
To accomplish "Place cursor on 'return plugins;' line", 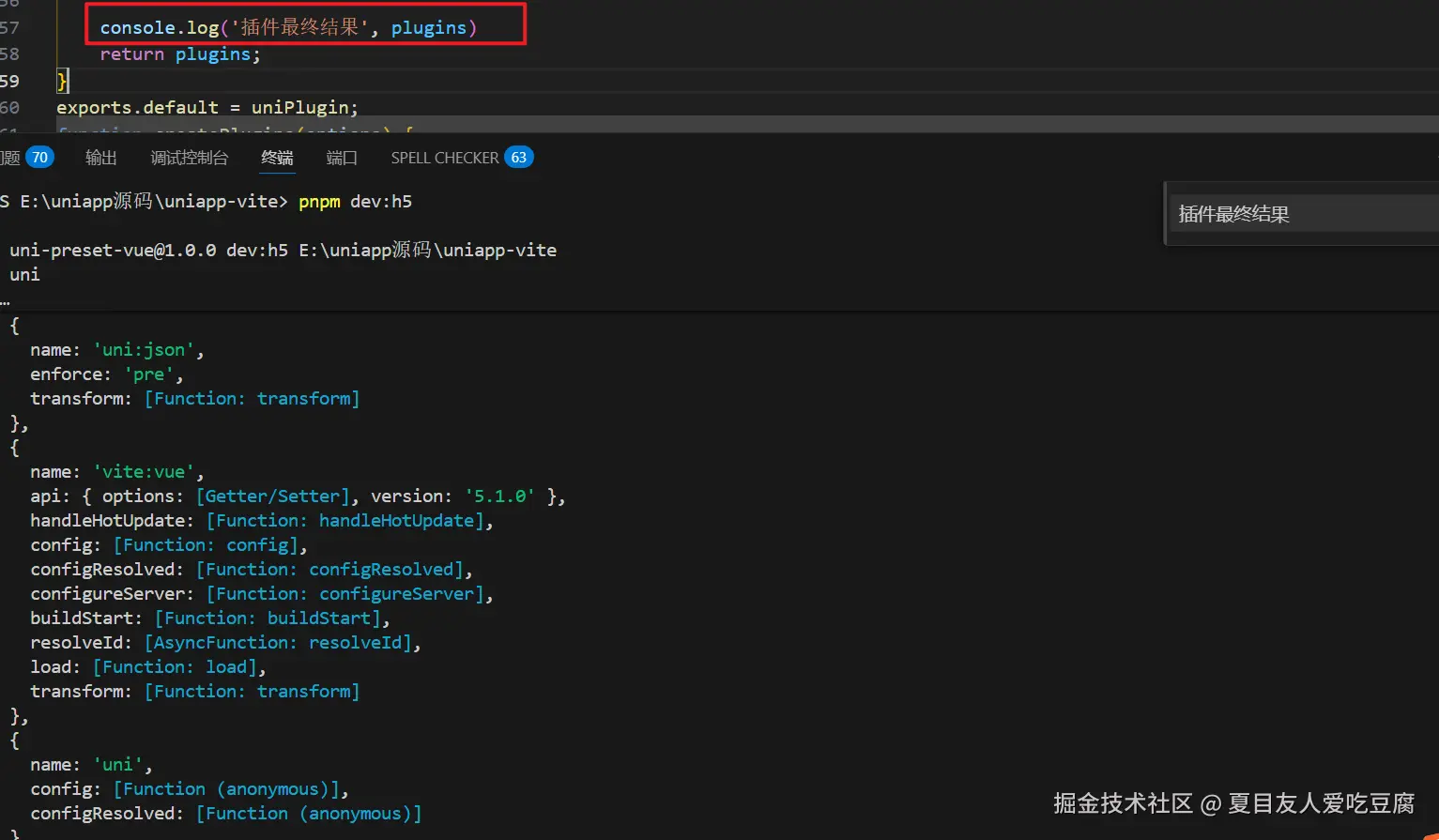I will coord(180,54).
